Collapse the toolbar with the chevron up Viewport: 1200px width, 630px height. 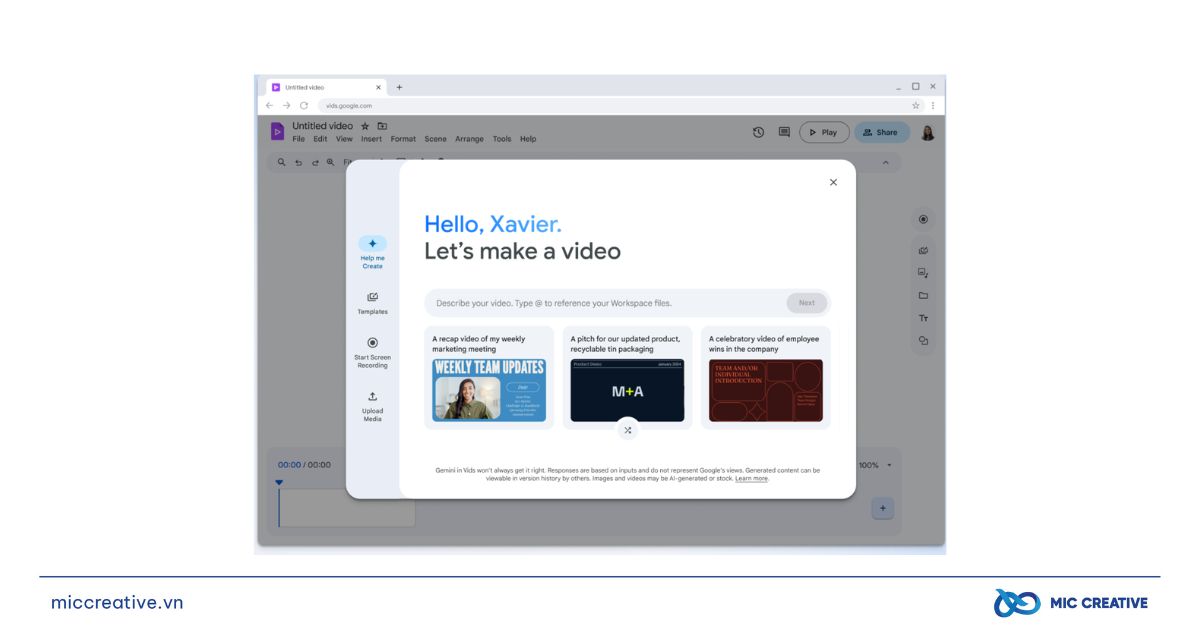point(885,162)
